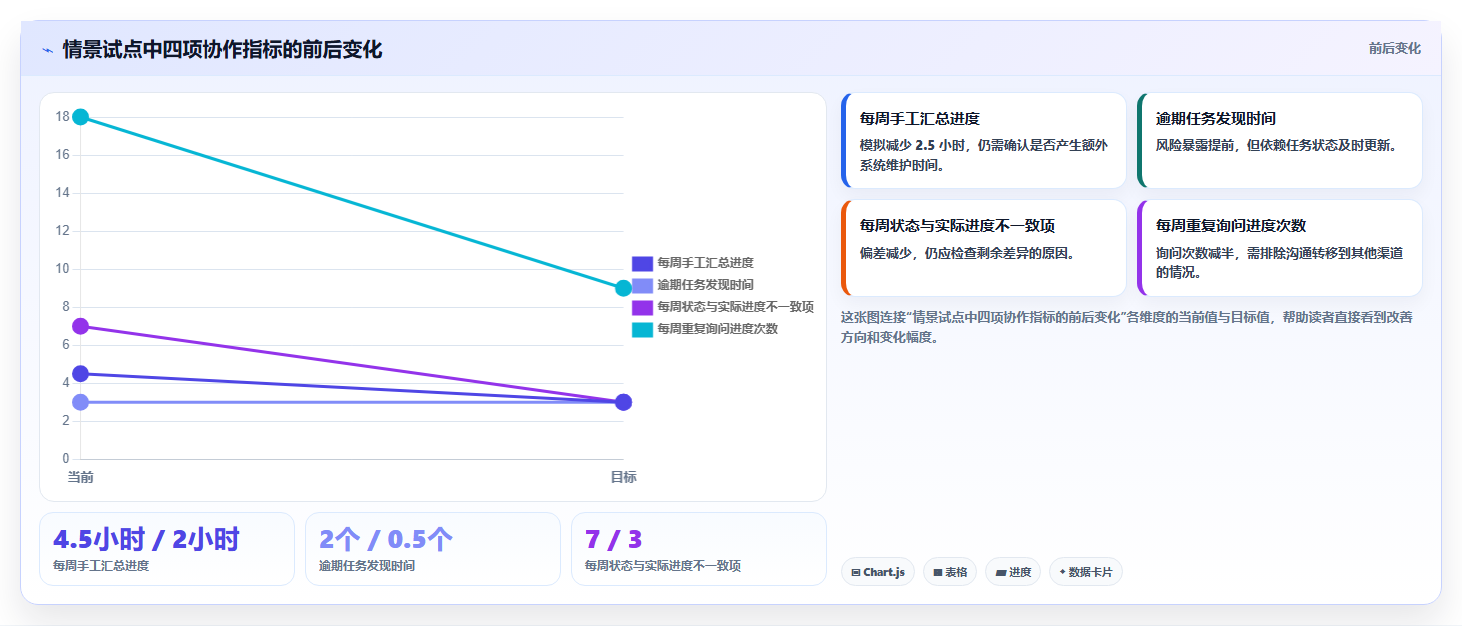1462x626 pixels.
Task: Toggle the 每周手工汇总进度 legend swatch
Action: [642, 264]
